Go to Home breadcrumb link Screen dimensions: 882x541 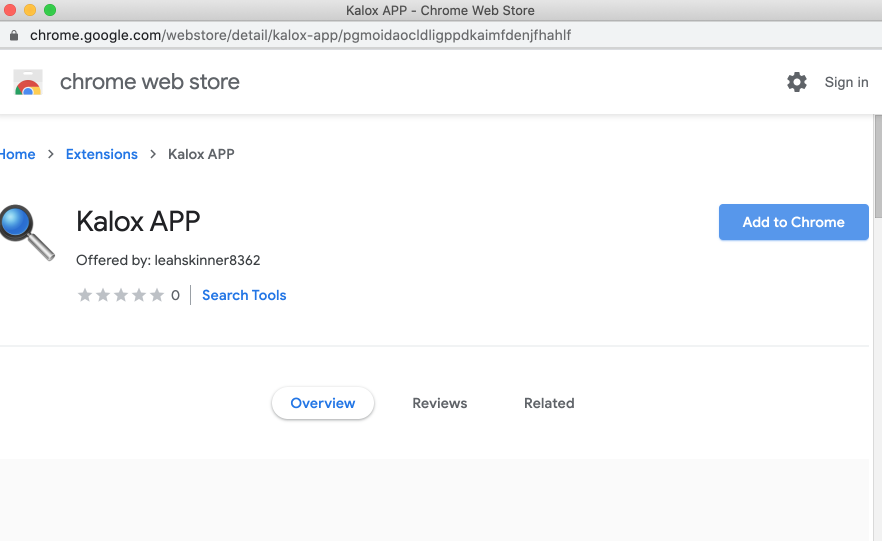pos(17,154)
